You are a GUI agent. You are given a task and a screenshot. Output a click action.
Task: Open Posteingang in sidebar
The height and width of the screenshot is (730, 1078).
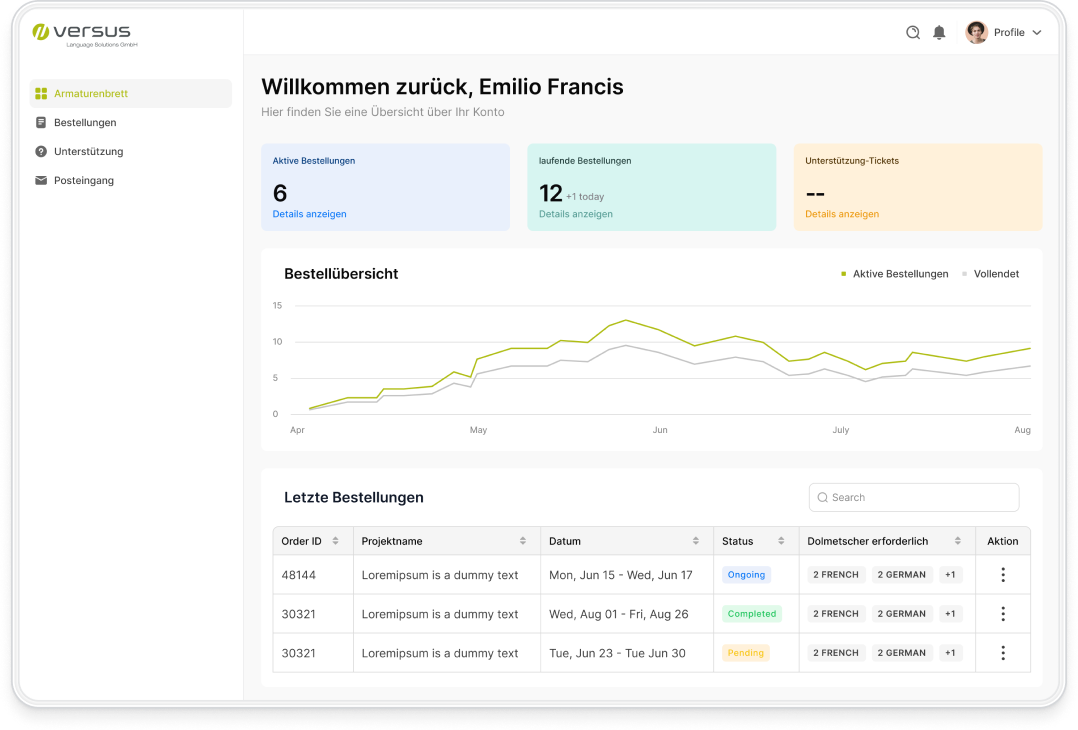84,181
